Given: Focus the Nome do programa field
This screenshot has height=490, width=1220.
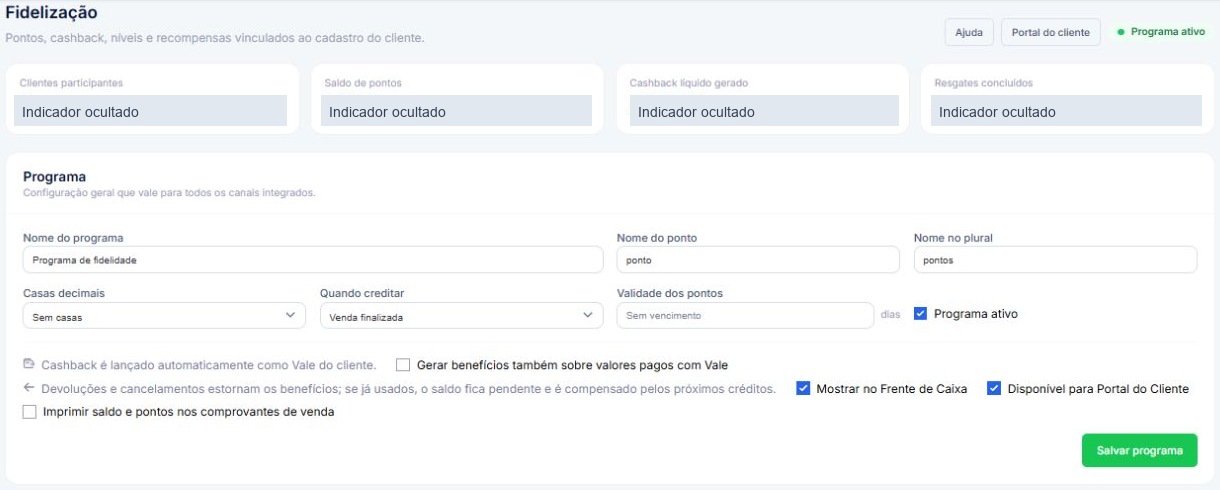Looking at the screenshot, I should pos(313,259).
